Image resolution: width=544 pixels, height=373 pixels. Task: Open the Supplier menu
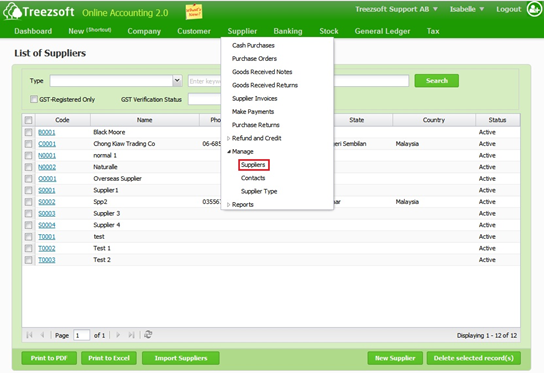click(242, 31)
